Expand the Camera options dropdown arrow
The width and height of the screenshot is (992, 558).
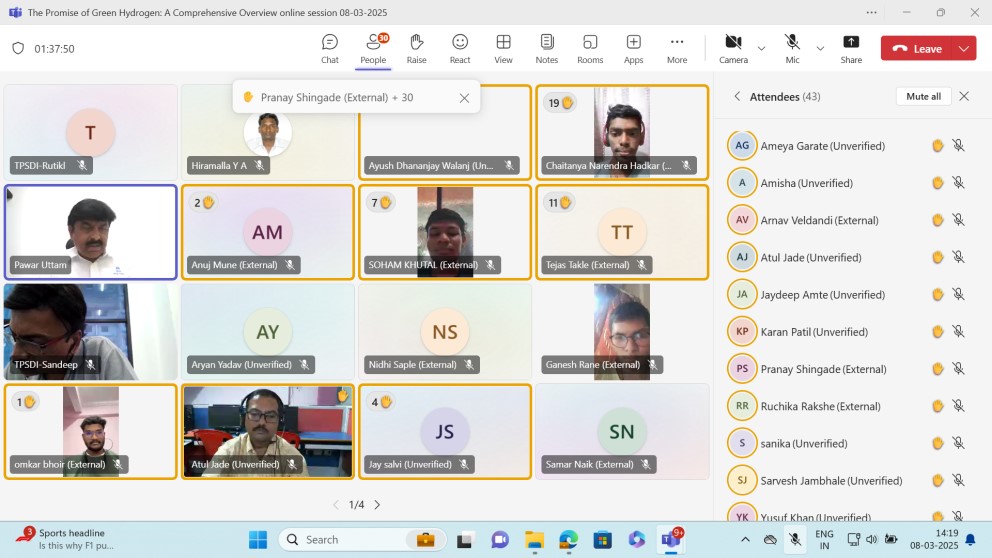coord(761,48)
